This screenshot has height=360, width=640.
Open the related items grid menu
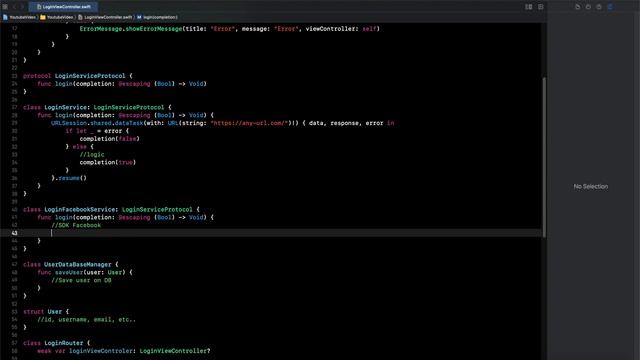click(x=5, y=7)
